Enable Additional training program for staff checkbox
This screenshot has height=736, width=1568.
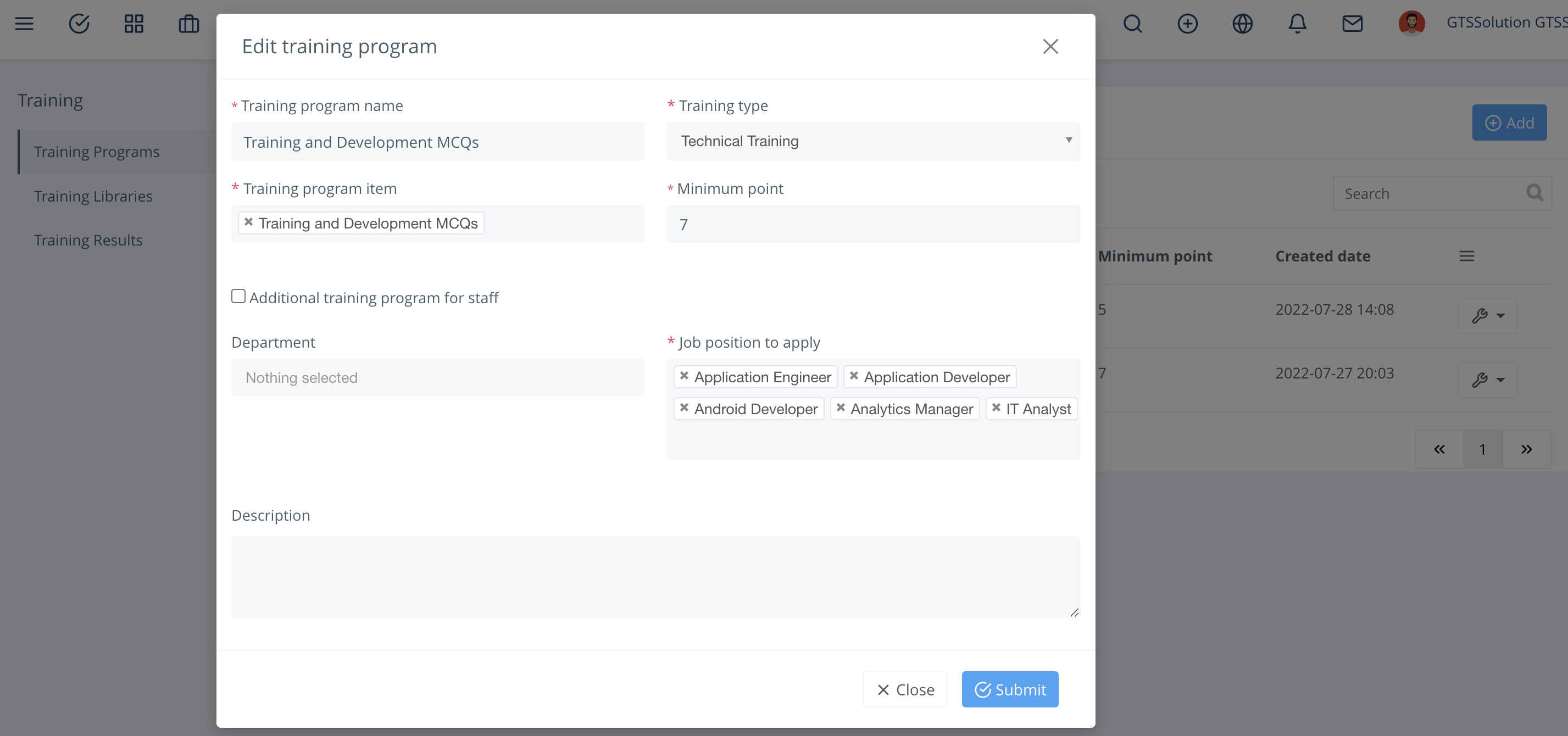pyautogui.click(x=238, y=297)
